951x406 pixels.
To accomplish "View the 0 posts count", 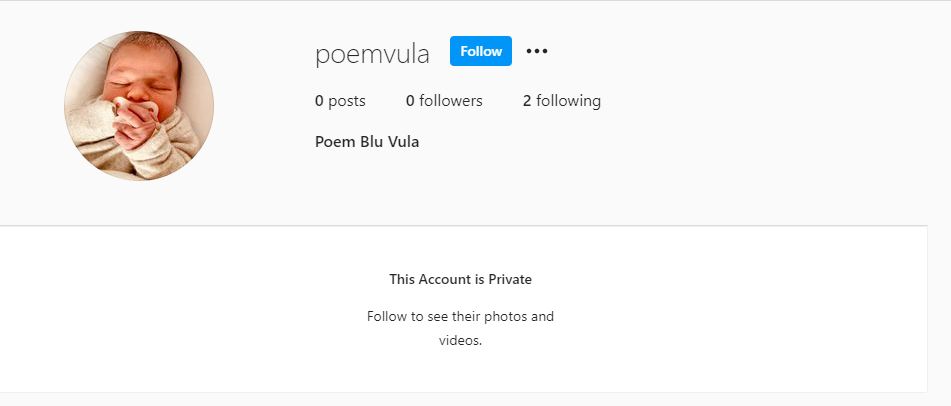I will coord(340,101).
